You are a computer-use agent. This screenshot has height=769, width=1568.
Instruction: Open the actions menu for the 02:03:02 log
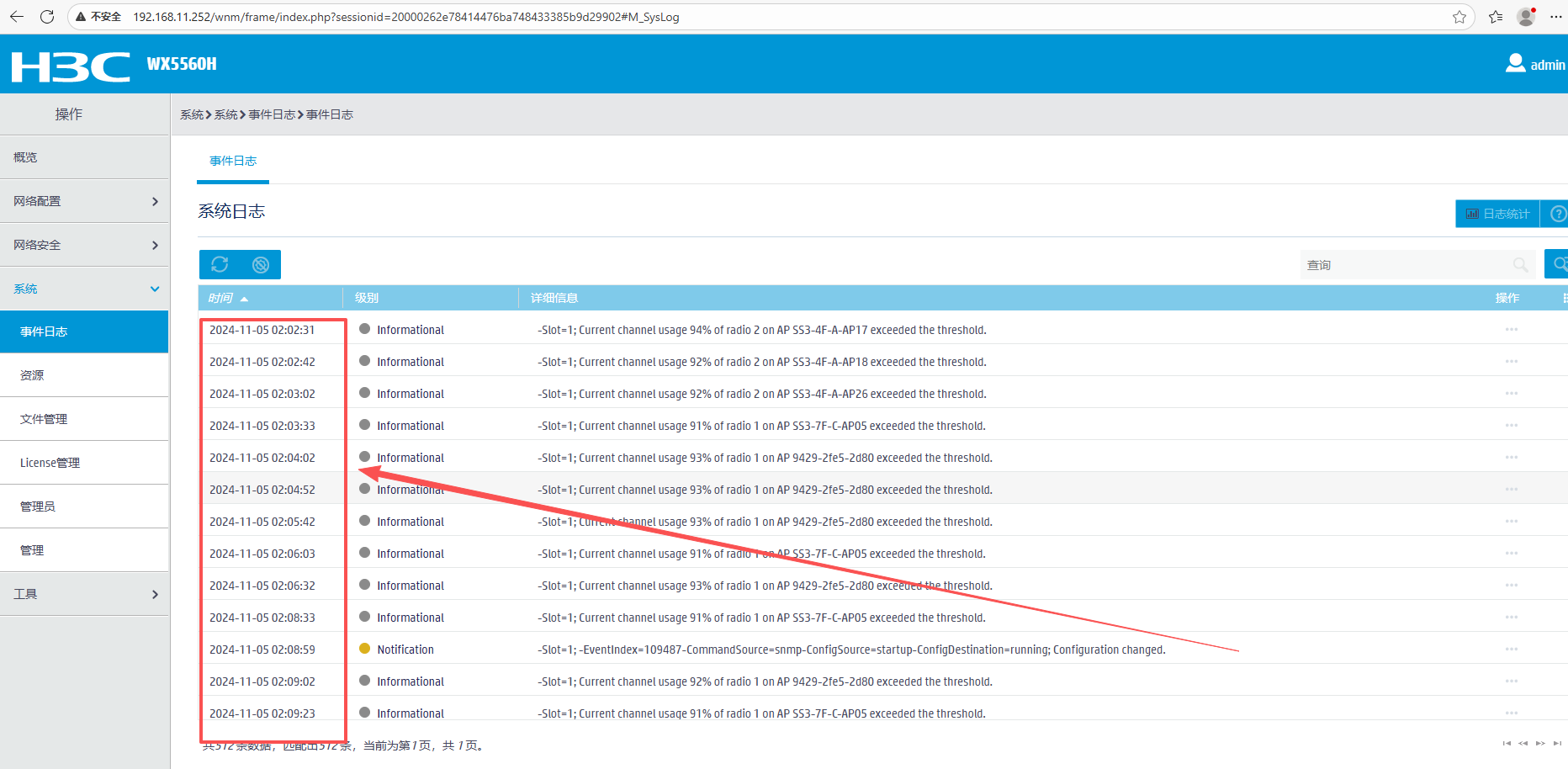pyautogui.click(x=1512, y=393)
